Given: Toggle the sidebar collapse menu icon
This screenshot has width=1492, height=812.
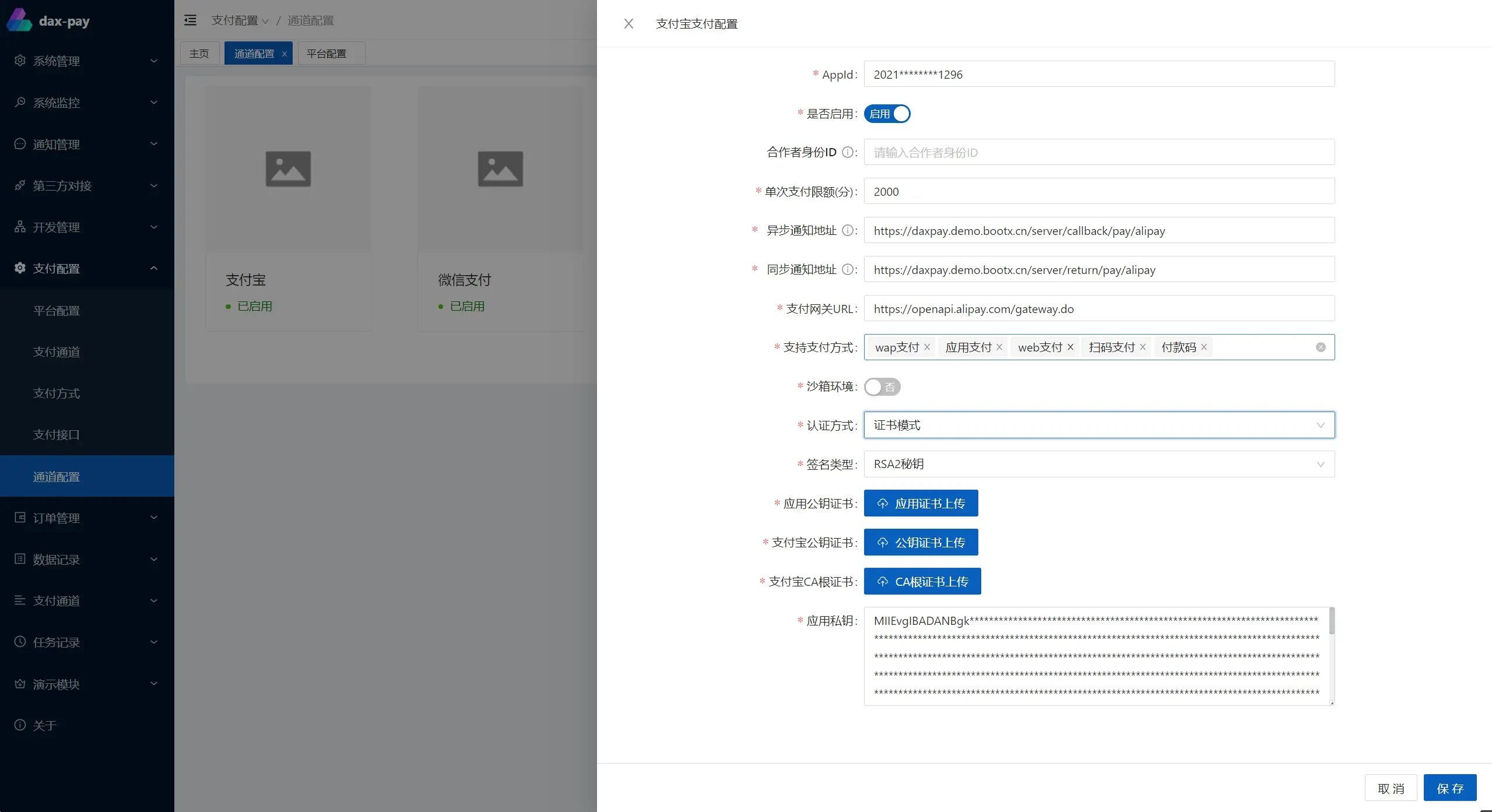Looking at the screenshot, I should (190, 20).
